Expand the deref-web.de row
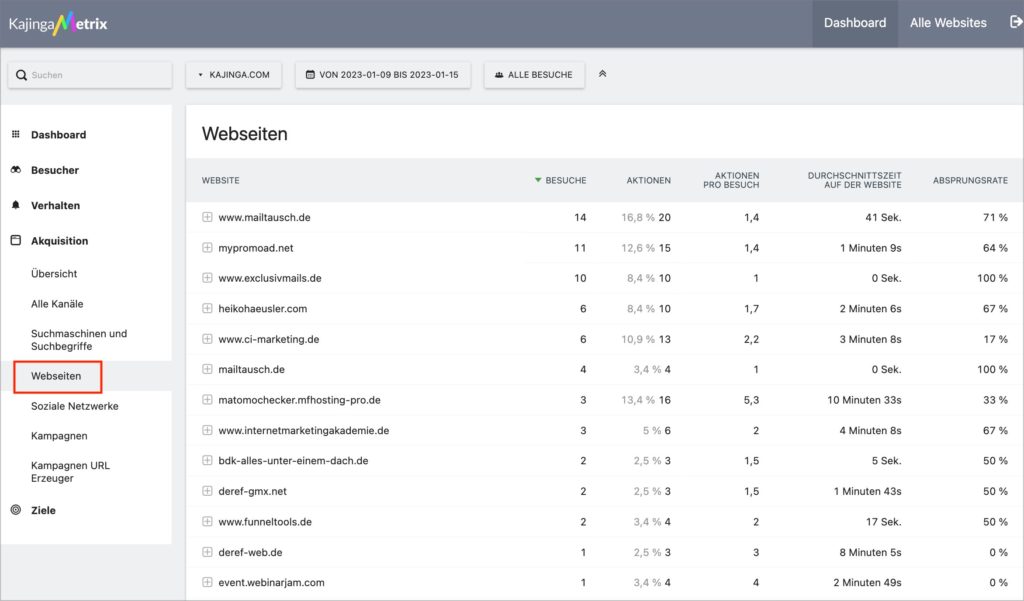 [207, 552]
